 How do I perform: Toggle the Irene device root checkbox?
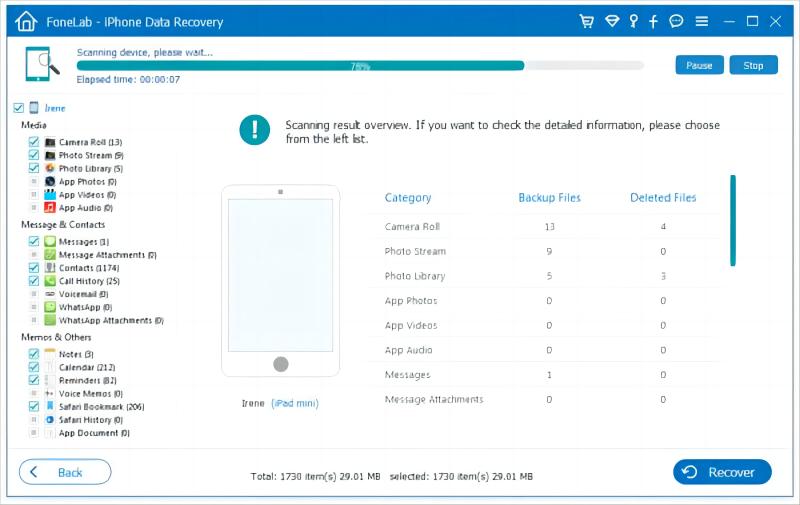pos(17,108)
